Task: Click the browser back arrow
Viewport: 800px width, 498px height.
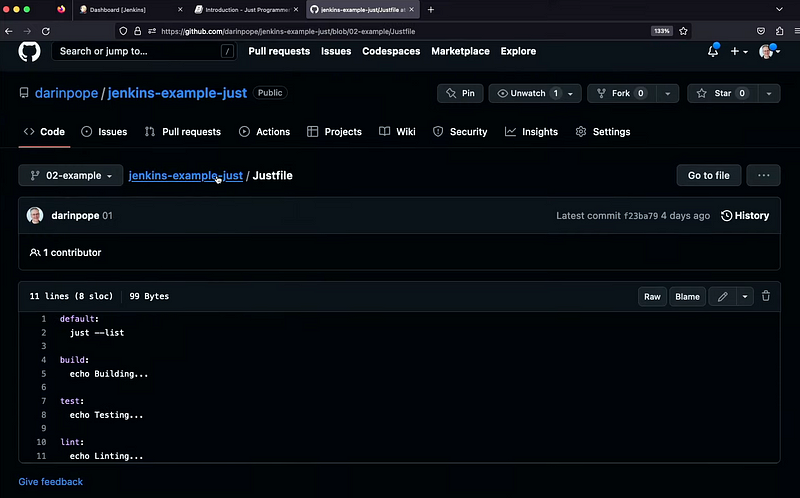Action: pos(9,31)
